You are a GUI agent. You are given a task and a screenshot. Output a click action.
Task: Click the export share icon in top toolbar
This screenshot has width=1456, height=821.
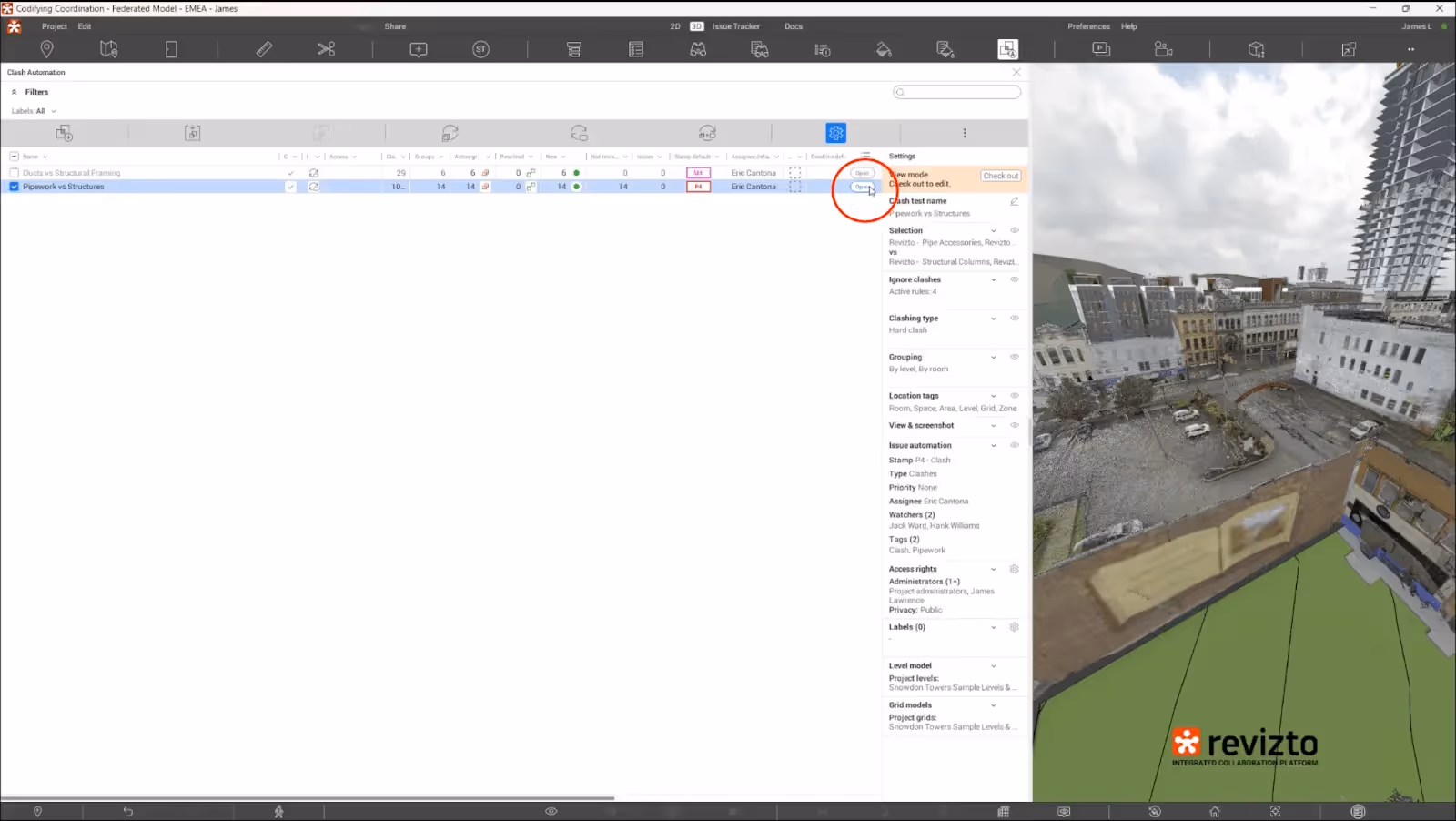[1349, 49]
